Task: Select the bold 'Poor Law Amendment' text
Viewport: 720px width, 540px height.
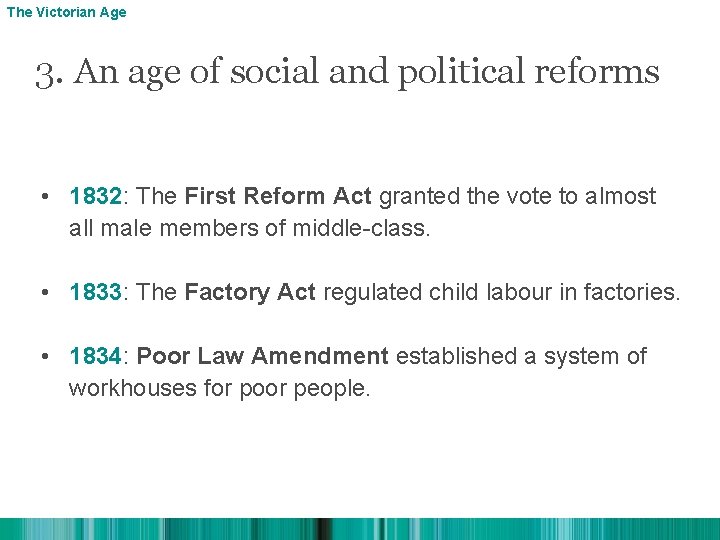Action: tap(262, 356)
